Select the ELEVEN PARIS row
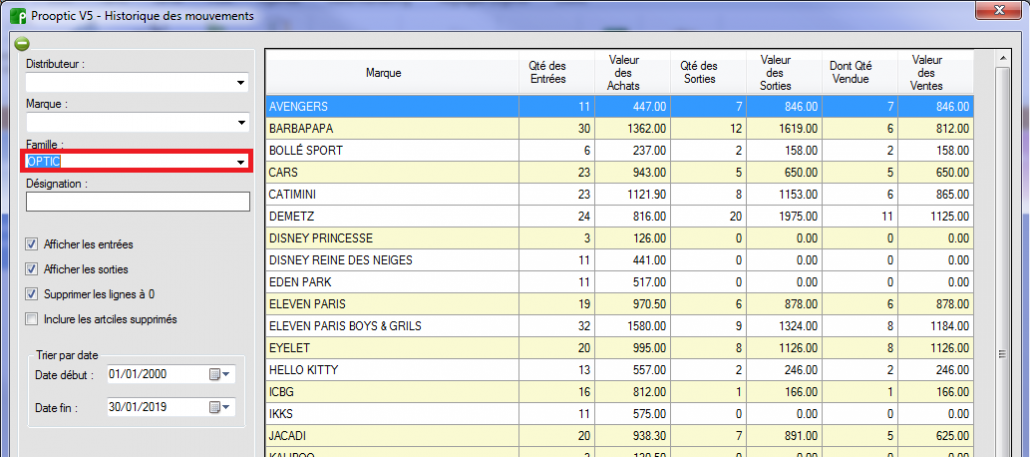Image resolution: width=1030 pixels, height=457 pixels. click(x=619, y=304)
